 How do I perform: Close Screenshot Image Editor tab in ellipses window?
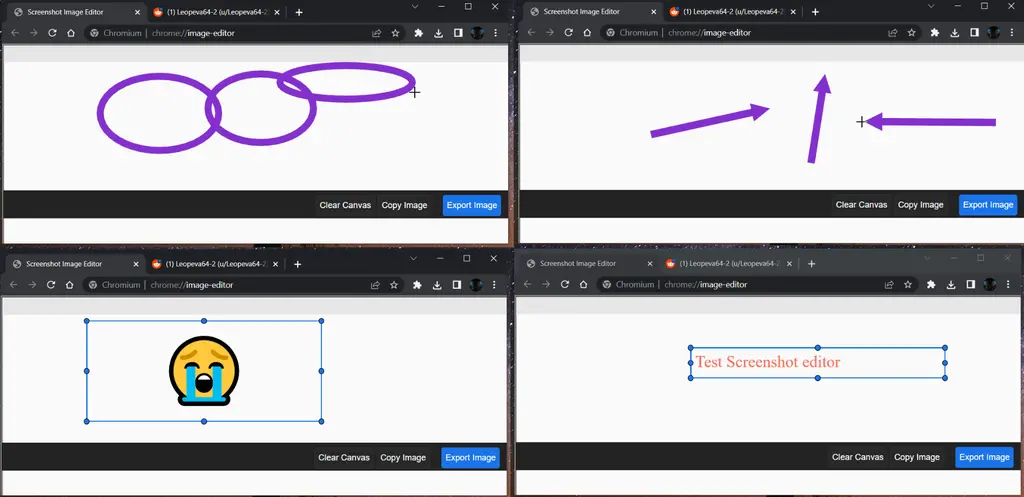point(137,12)
